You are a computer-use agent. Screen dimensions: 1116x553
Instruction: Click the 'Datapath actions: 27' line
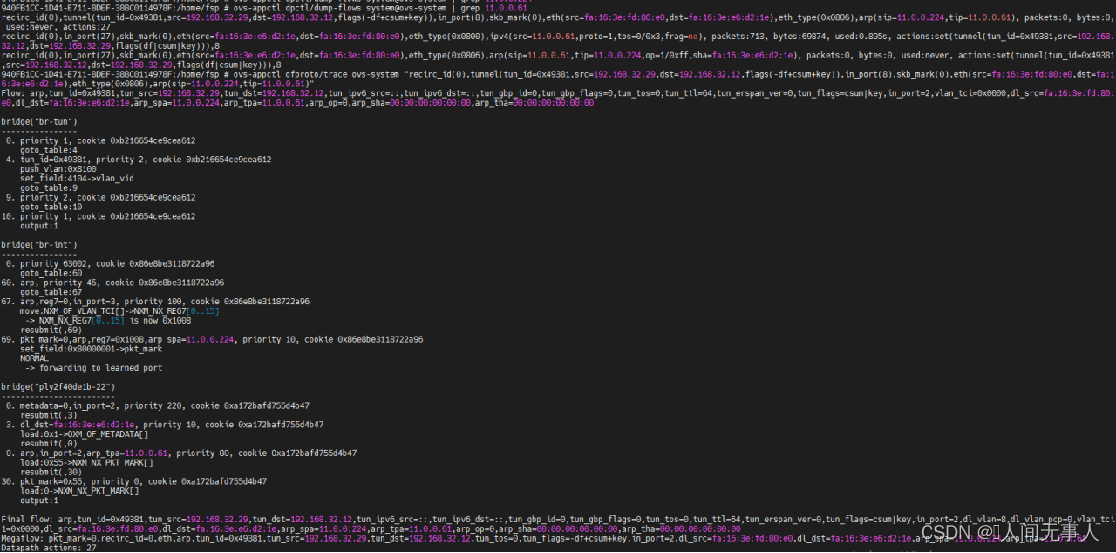point(48,547)
